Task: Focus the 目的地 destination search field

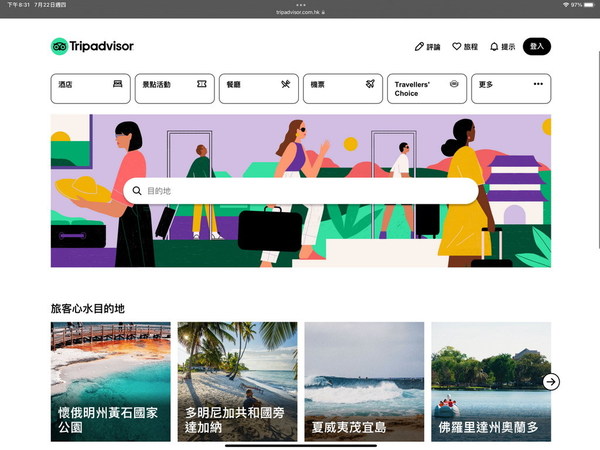Action: [x=301, y=191]
